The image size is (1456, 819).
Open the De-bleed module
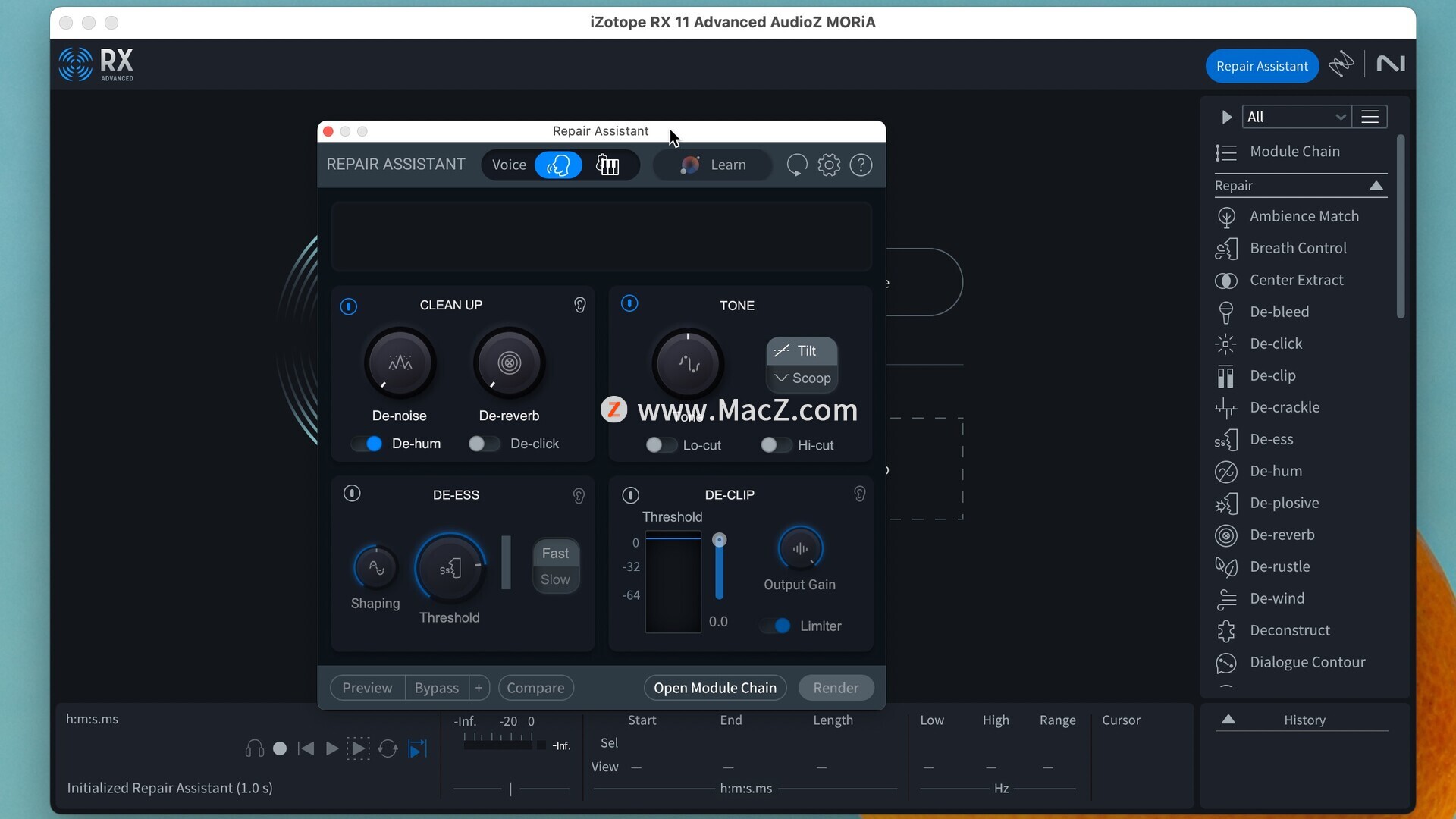pos(1301,312)
